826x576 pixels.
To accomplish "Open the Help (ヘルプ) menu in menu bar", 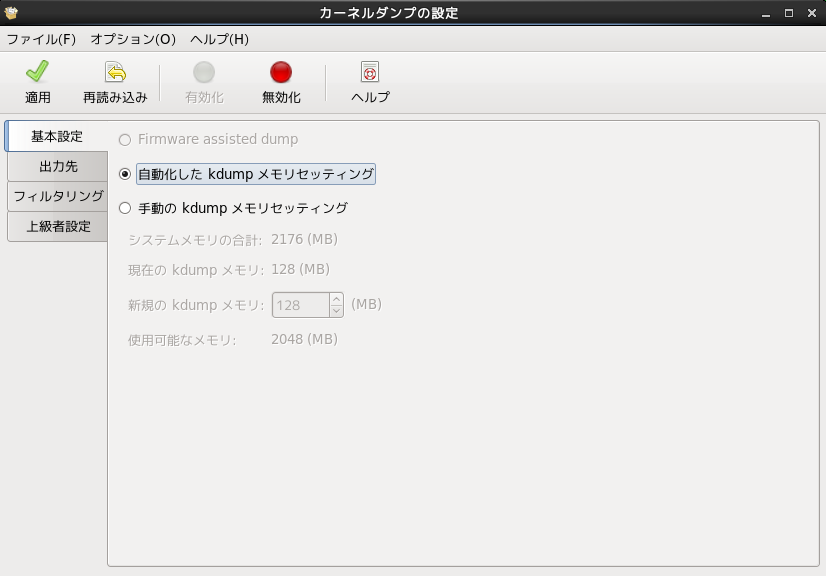I will coord(219,39).
